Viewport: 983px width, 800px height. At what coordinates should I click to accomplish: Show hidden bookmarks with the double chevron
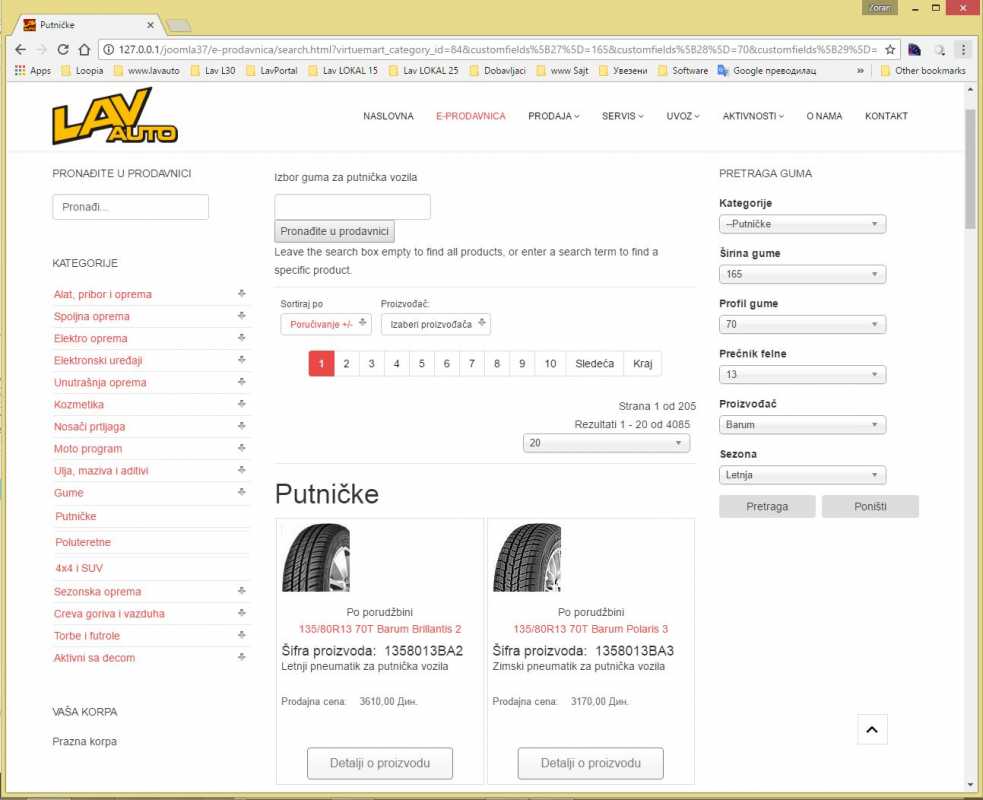(860, 71)
